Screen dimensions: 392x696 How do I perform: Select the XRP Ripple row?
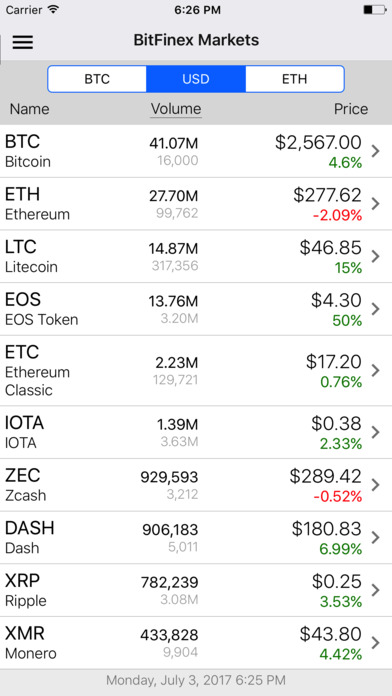point(196,590)
